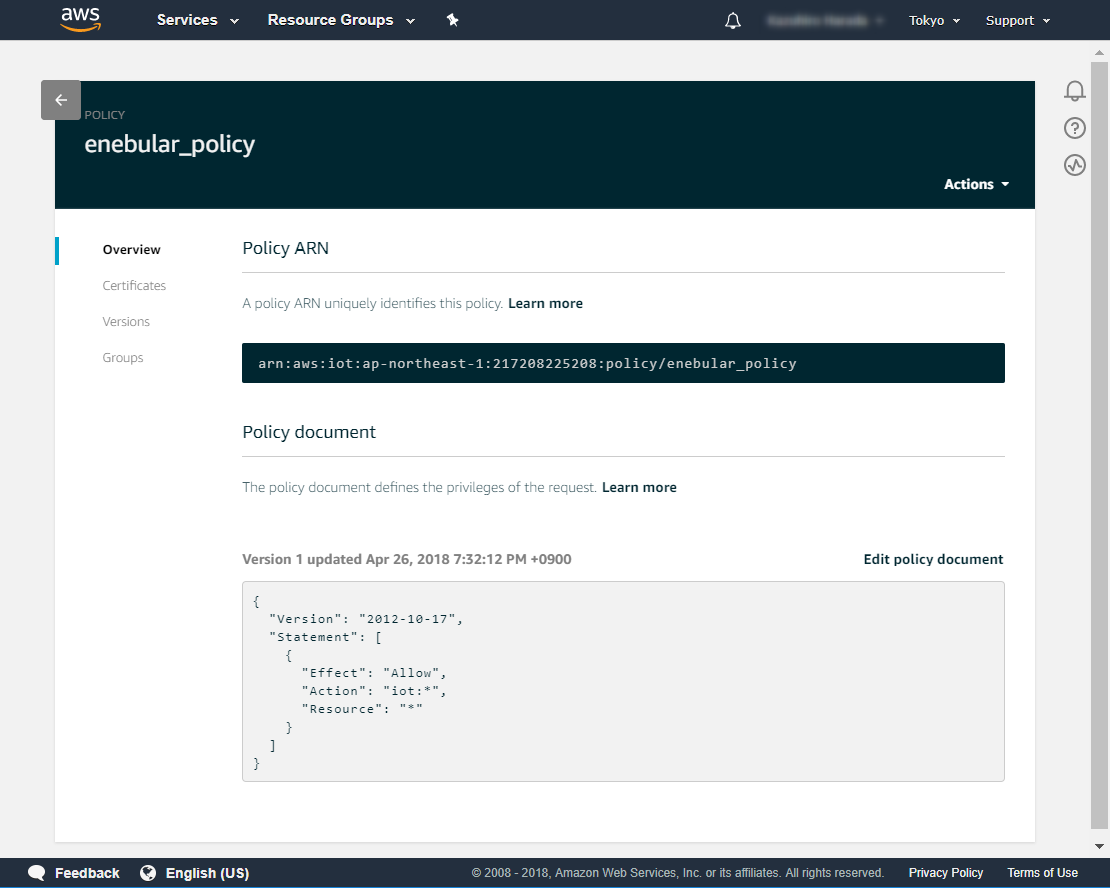Click the back arrow button
1110x888 pixels.
click(61, 100)
